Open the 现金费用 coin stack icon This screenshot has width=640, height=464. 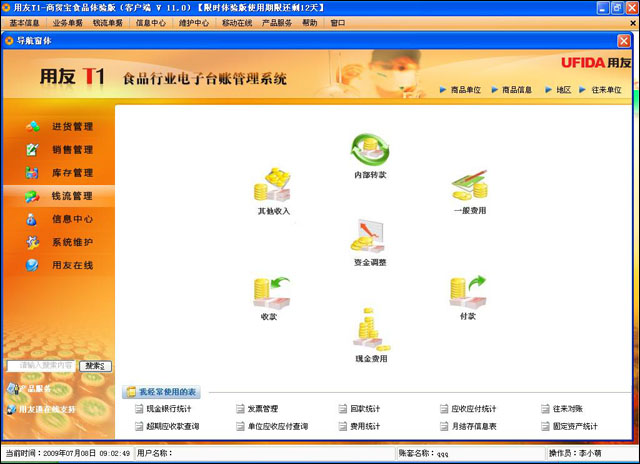pyautogui.click(x=371, y=330)
